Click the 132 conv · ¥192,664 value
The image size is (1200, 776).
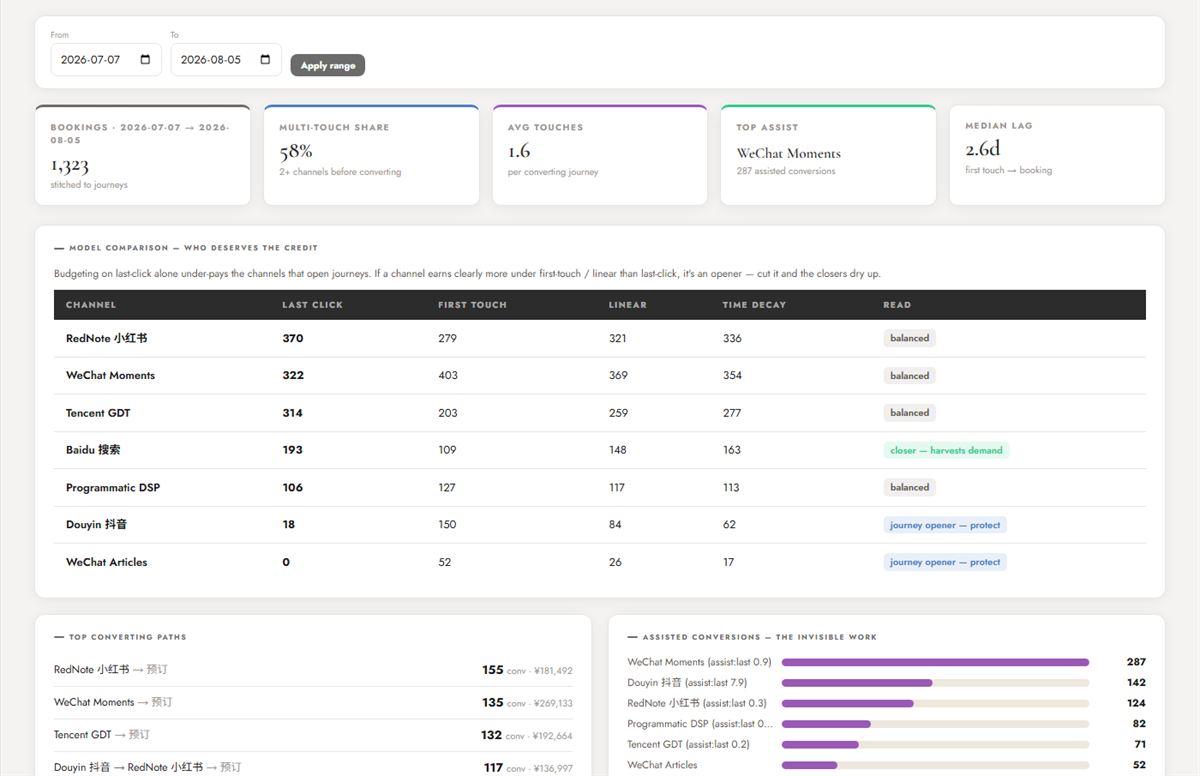coord(526,735)
